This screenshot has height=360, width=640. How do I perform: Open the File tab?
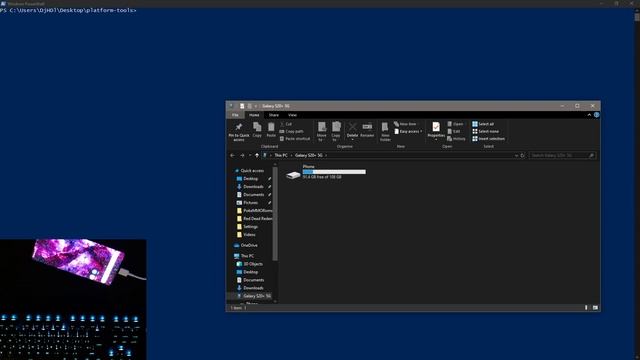[235, 115]
